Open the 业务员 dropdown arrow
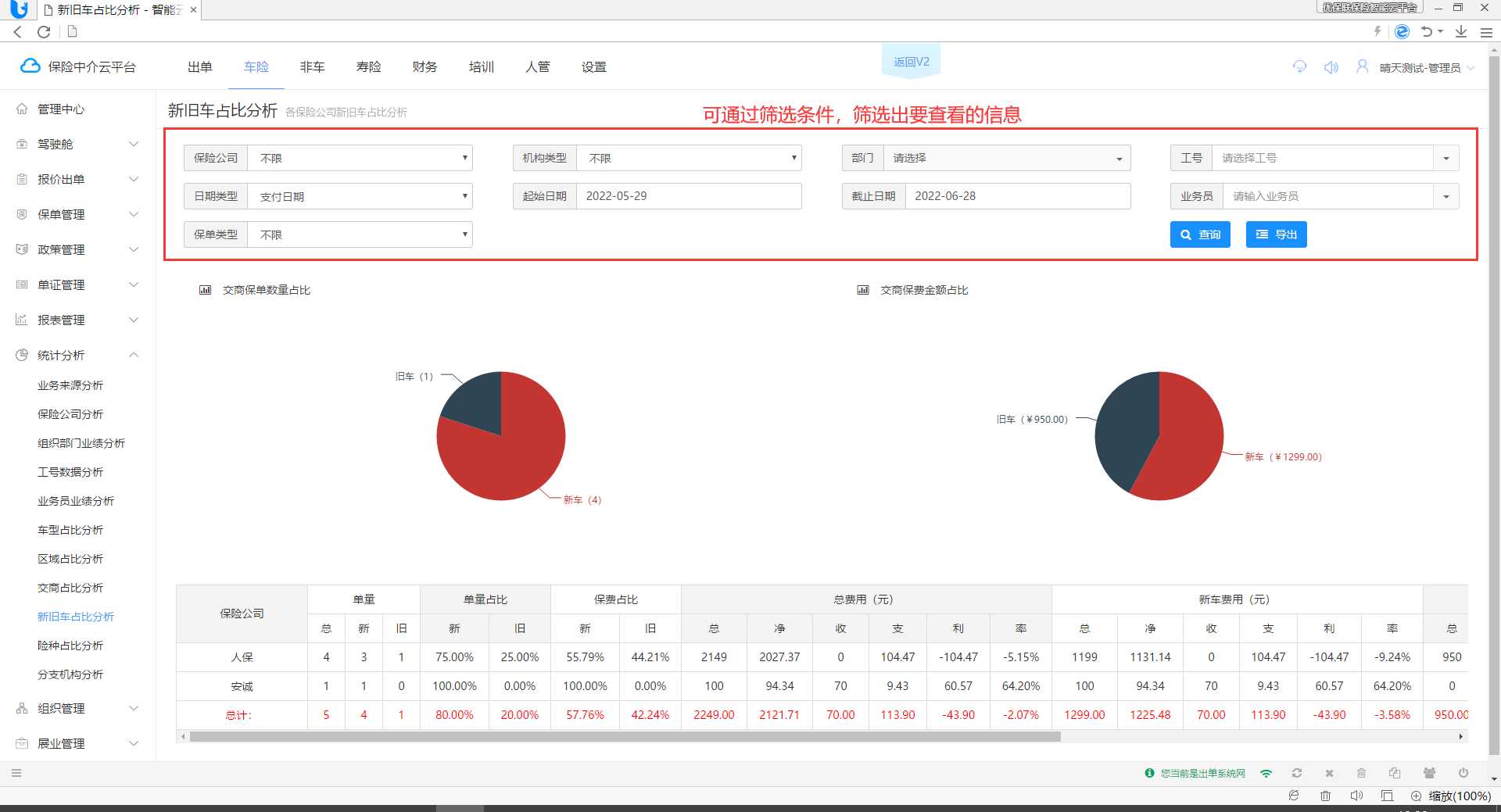1501x812 pixels. [x=1445, y=196]
